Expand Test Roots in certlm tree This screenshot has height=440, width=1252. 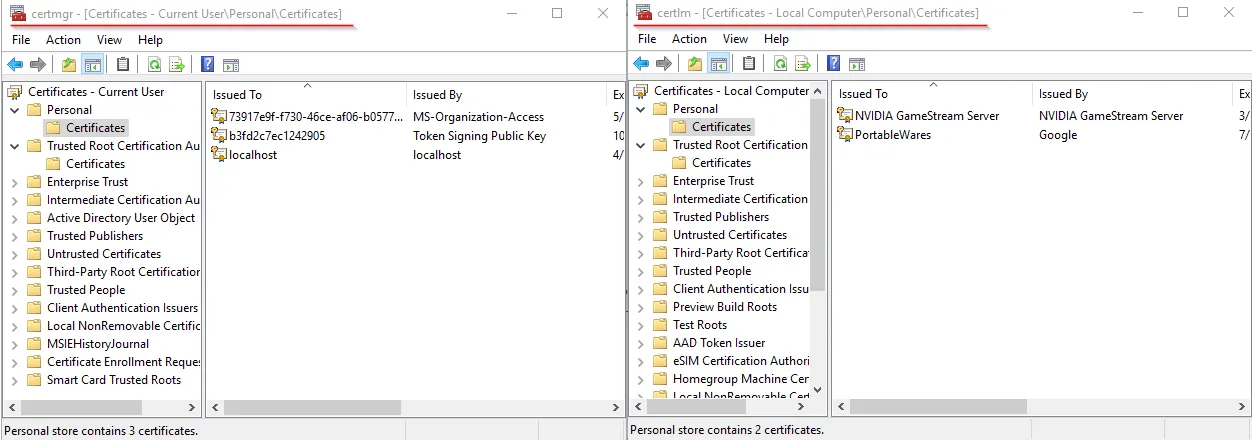(x=641, y=325)
